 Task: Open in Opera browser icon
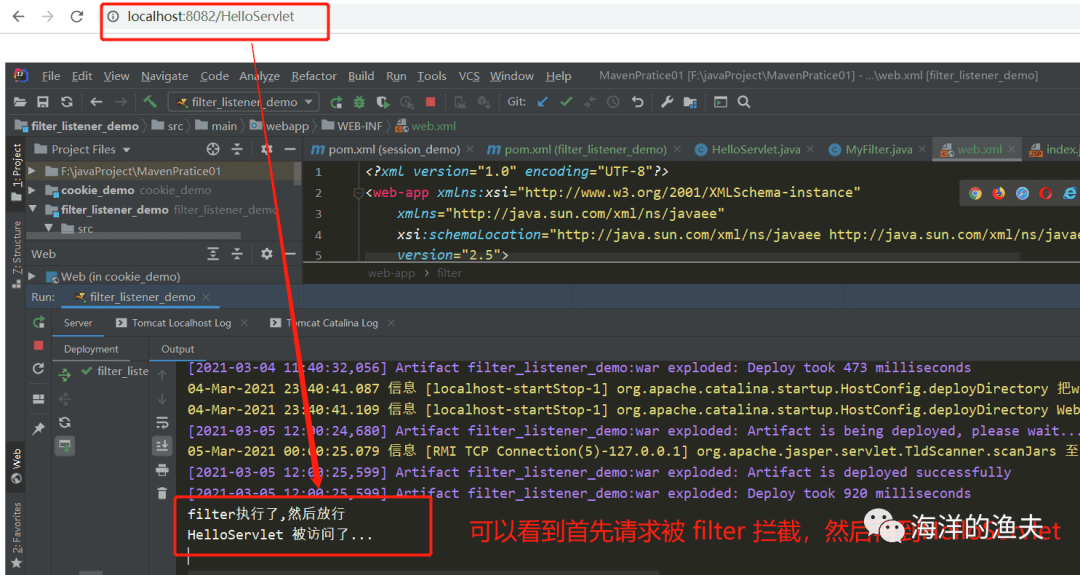coord(1046,194)
